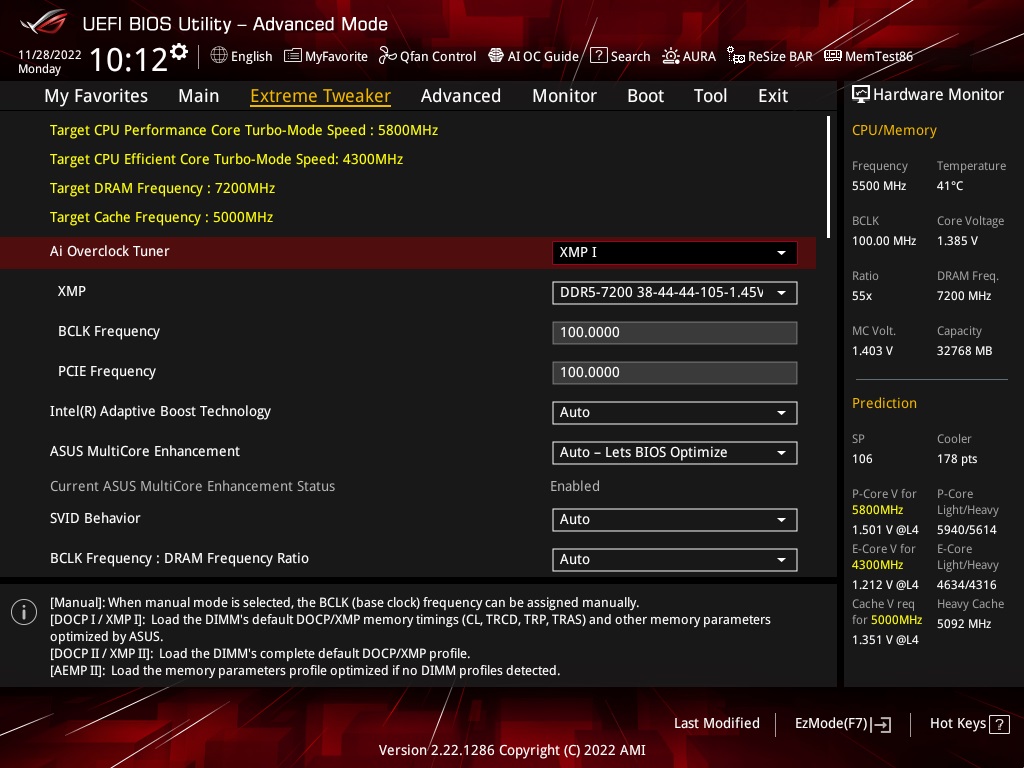Screen dimensions: 1024x768
Task: Go to the Boot menu
Action: tap(645, 95)
